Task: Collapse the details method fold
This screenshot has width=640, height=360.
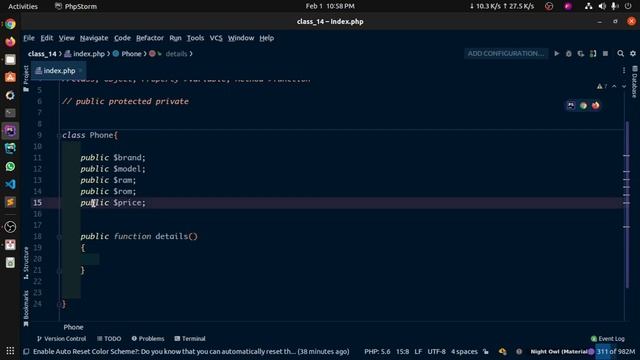Action: tap(59, 237)
